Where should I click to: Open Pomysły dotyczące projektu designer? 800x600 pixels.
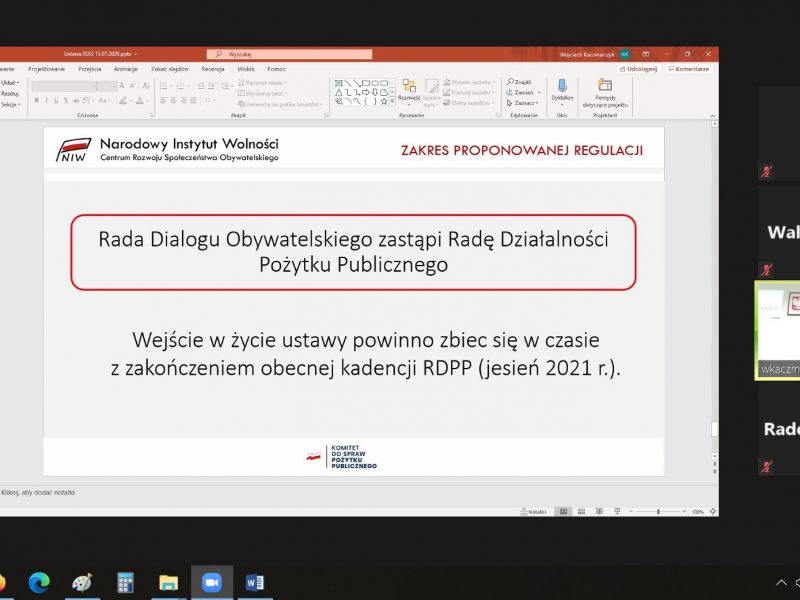point(605,93)
